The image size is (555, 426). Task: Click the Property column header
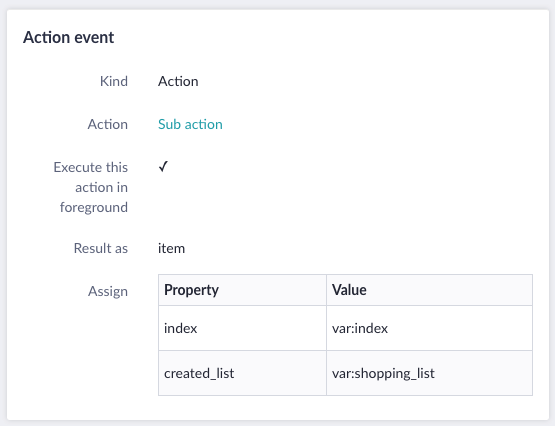[x=242, y=290]
